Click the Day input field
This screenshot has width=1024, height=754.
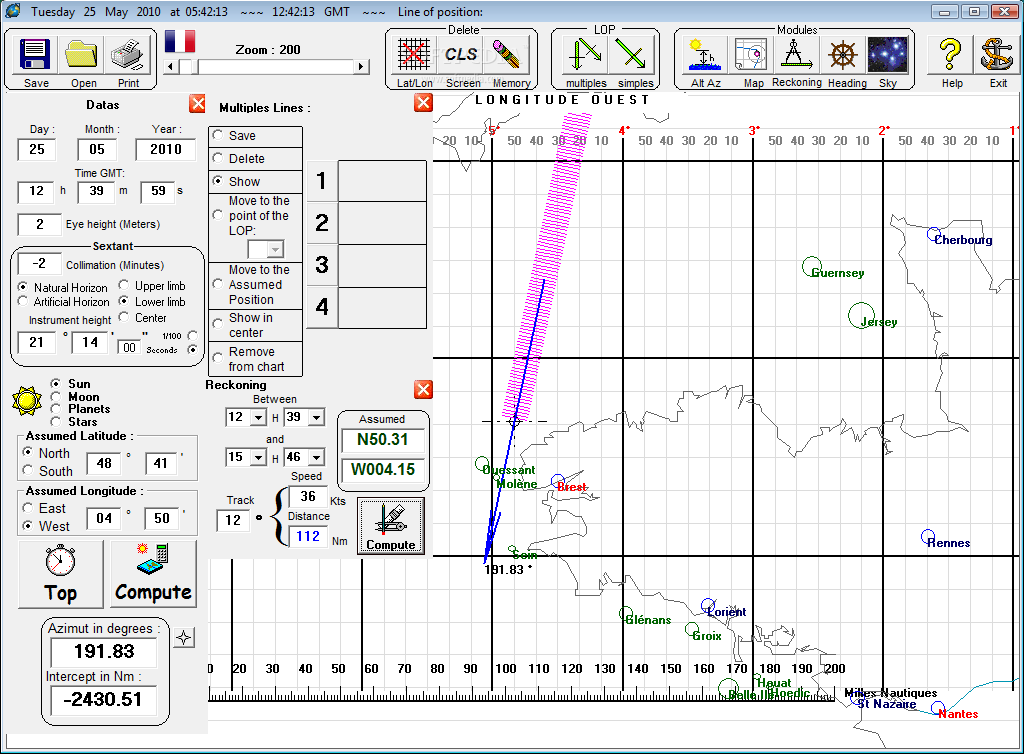point(37,149)
